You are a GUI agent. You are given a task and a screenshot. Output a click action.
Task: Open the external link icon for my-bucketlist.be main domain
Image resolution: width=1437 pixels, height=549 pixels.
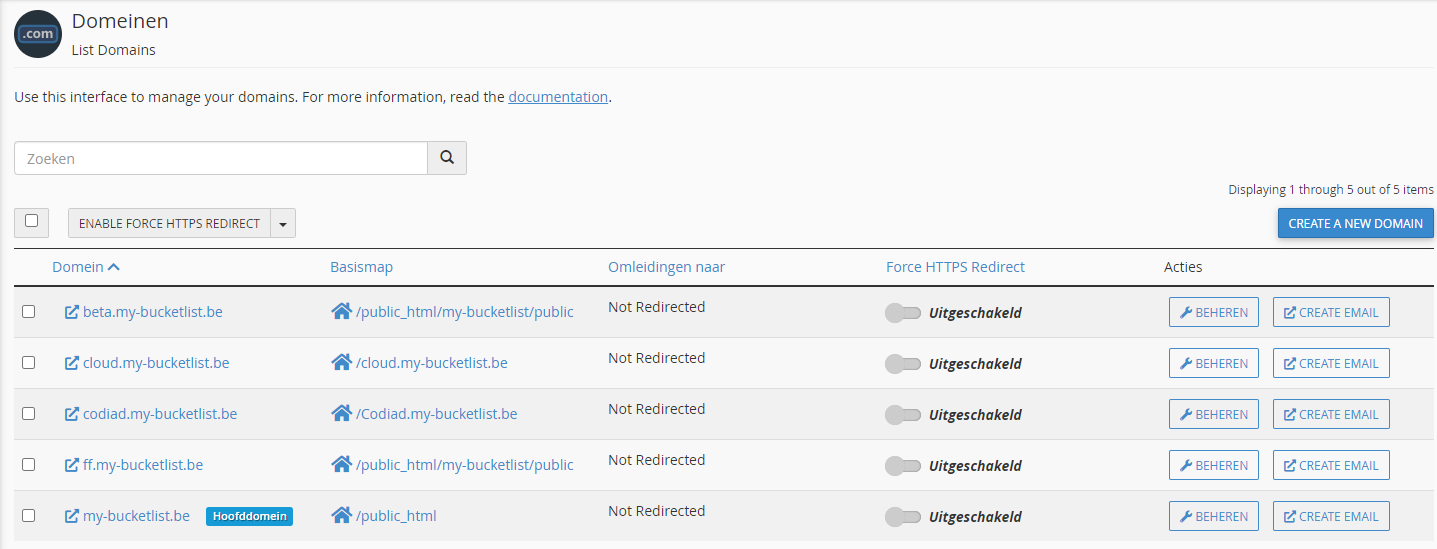(72, 516)
